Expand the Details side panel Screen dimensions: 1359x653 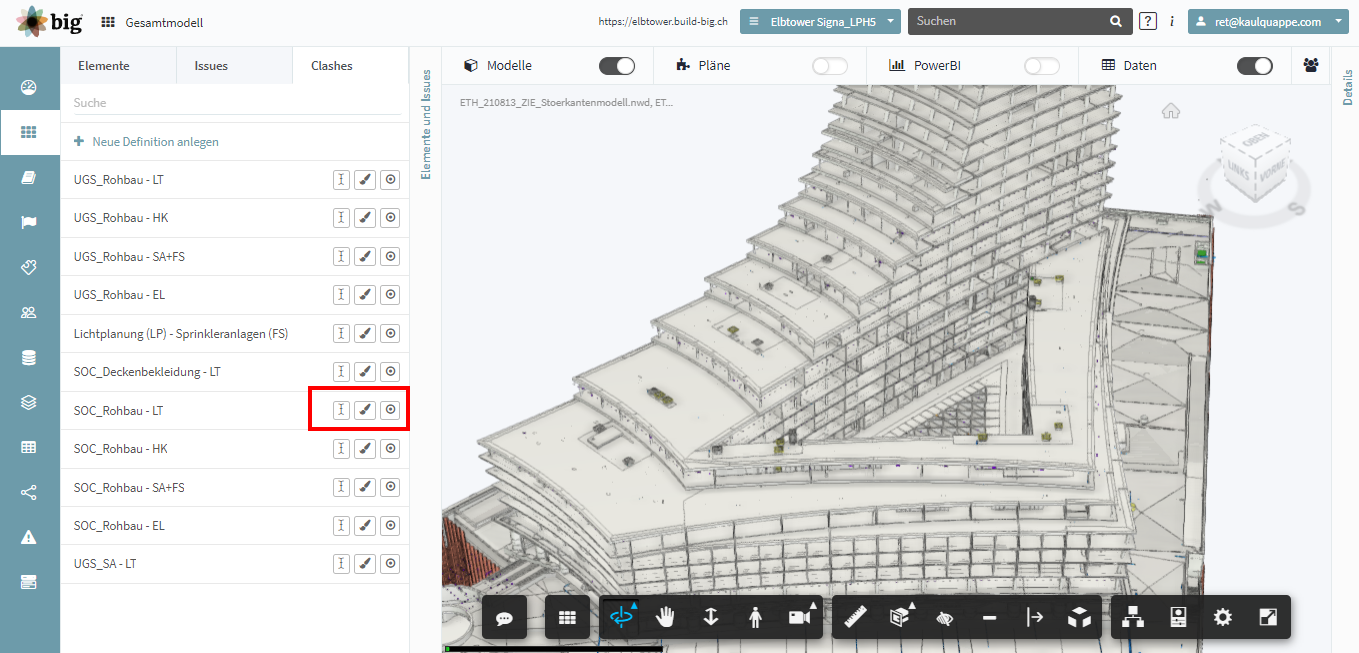(1347, 88)
